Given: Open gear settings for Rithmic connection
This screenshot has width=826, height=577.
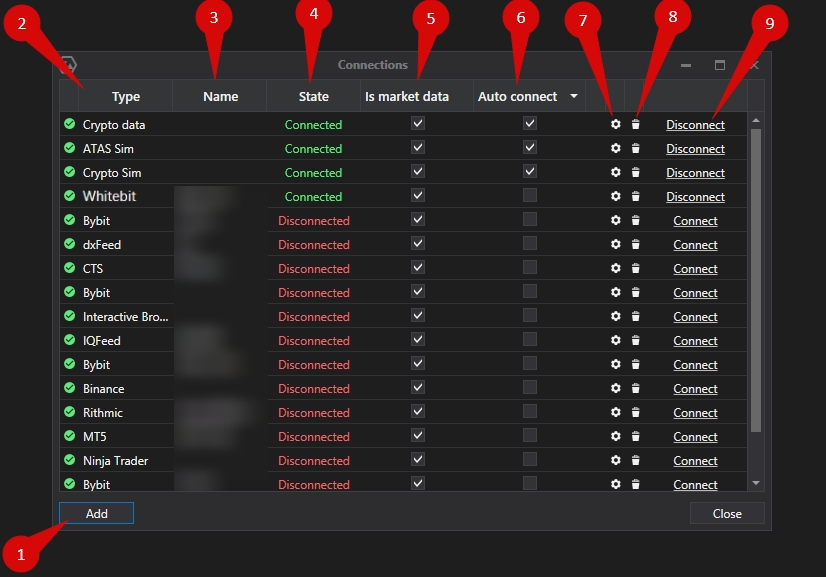Looking at the screenshot, I should coord(615,413).
